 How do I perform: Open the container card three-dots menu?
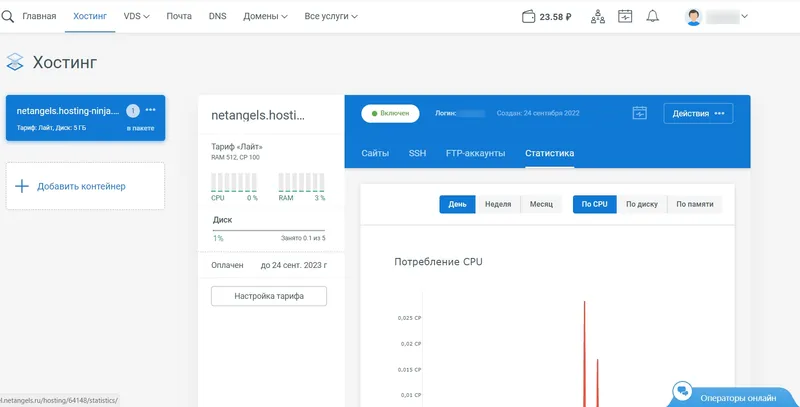click(151, 110)
